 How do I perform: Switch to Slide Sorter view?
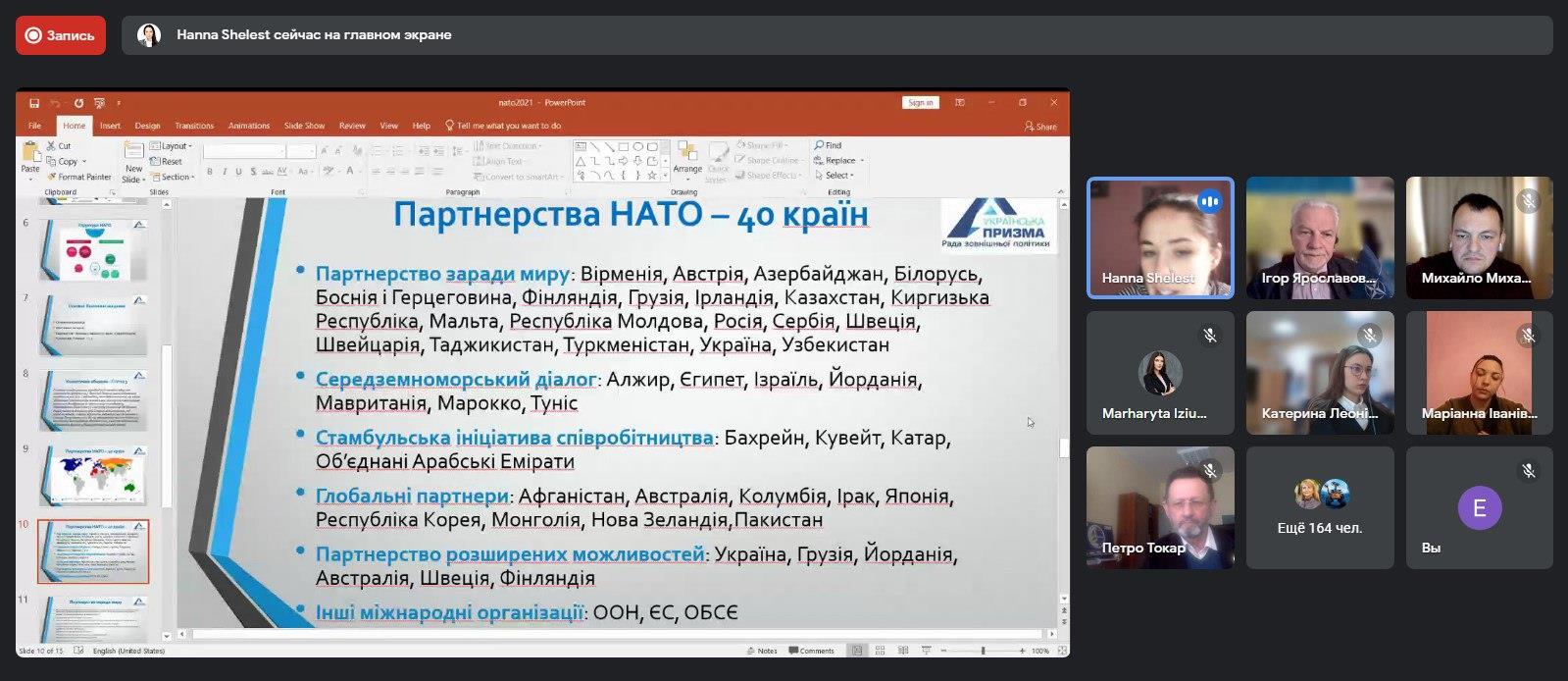pos(880,651)
